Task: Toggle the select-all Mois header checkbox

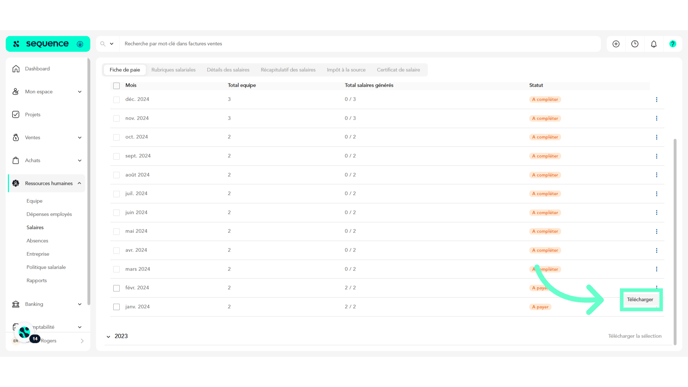Action: 116,86
